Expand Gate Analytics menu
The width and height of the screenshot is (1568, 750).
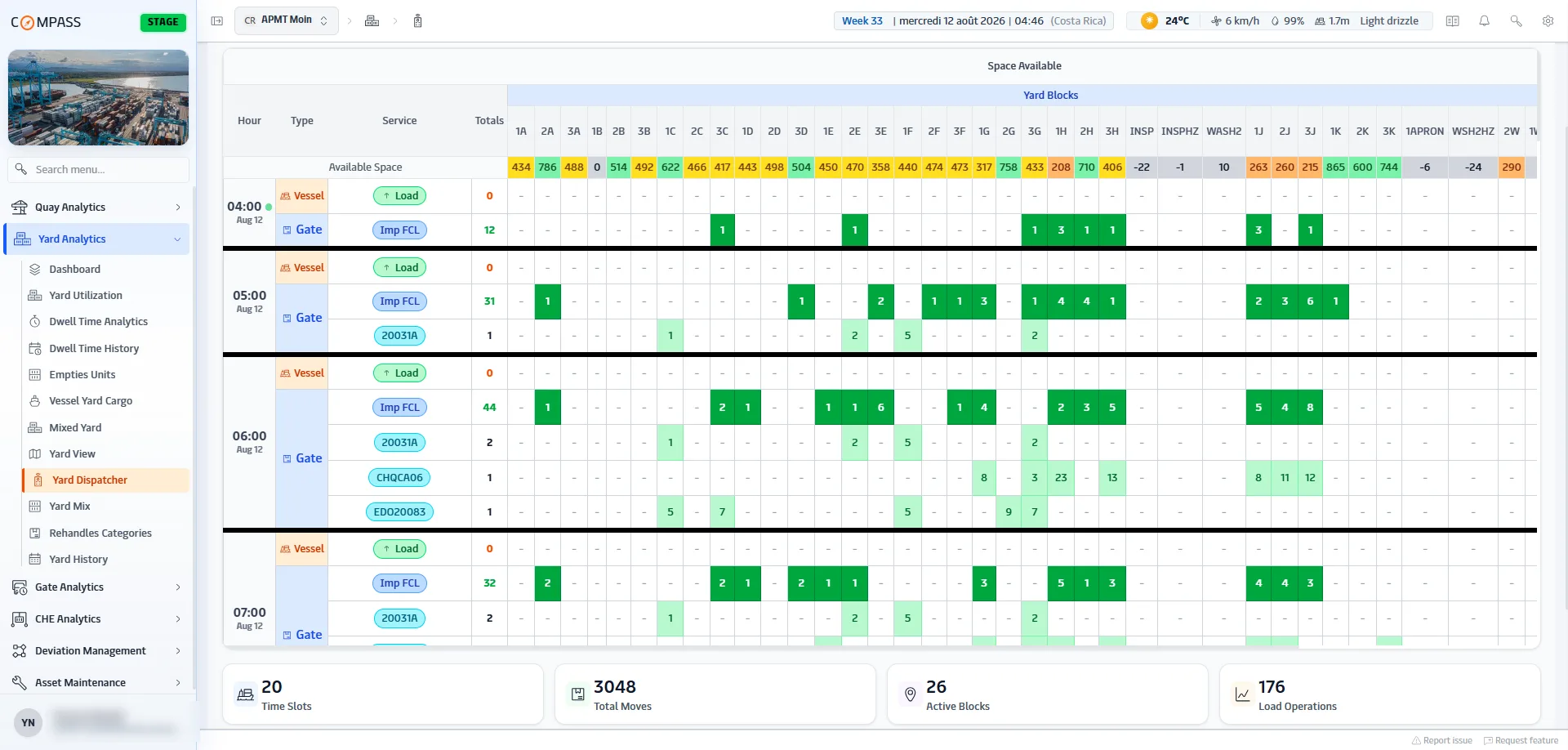click(98, 587)
